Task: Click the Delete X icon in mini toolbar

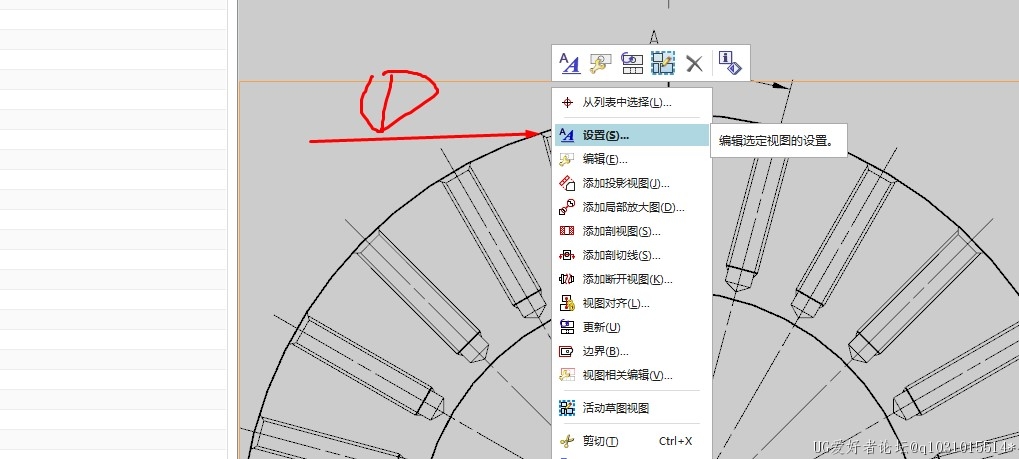Action: (x=695, y=63)
